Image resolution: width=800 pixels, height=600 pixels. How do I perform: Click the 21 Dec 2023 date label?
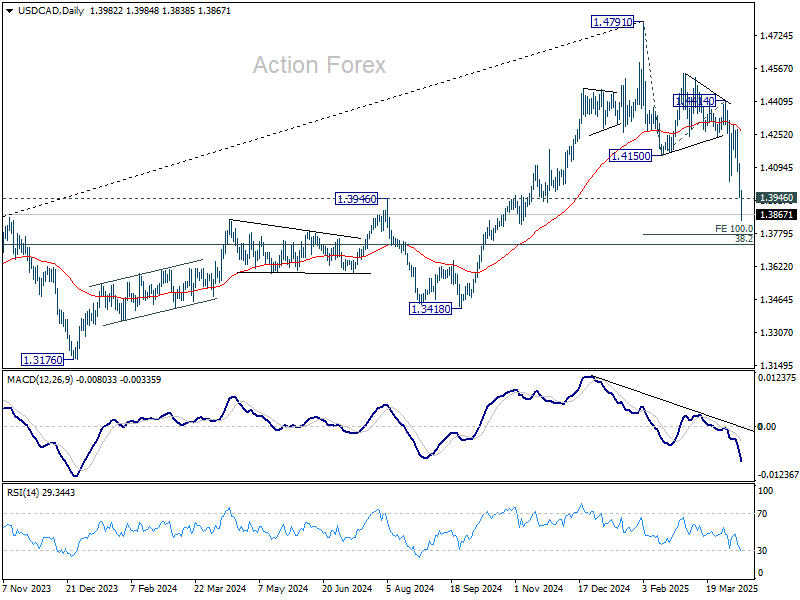(x=92, y=589)
